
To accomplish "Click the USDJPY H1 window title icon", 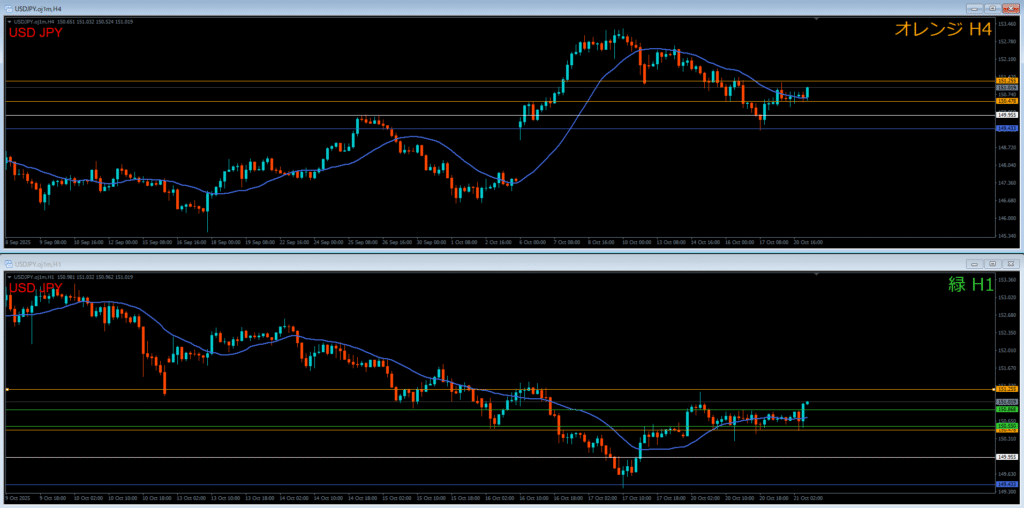I will point(8,264).
